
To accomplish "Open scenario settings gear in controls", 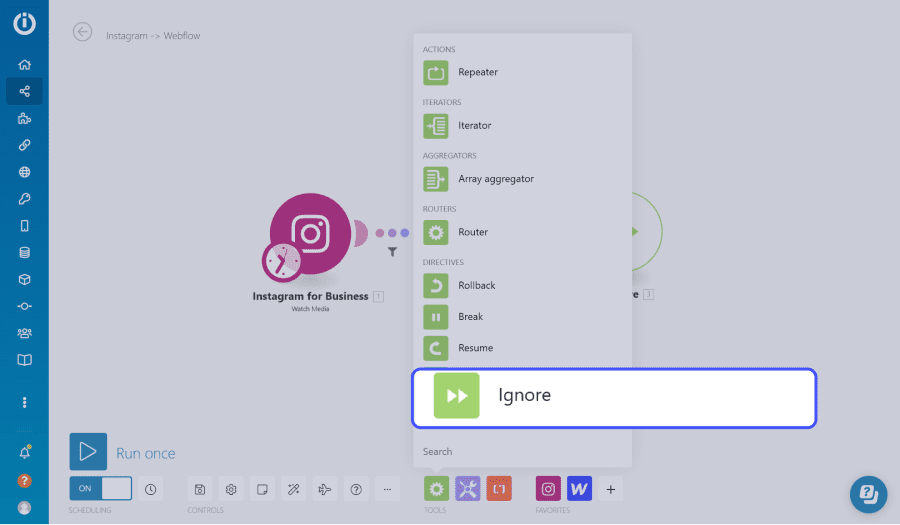I will pos(231,489).
